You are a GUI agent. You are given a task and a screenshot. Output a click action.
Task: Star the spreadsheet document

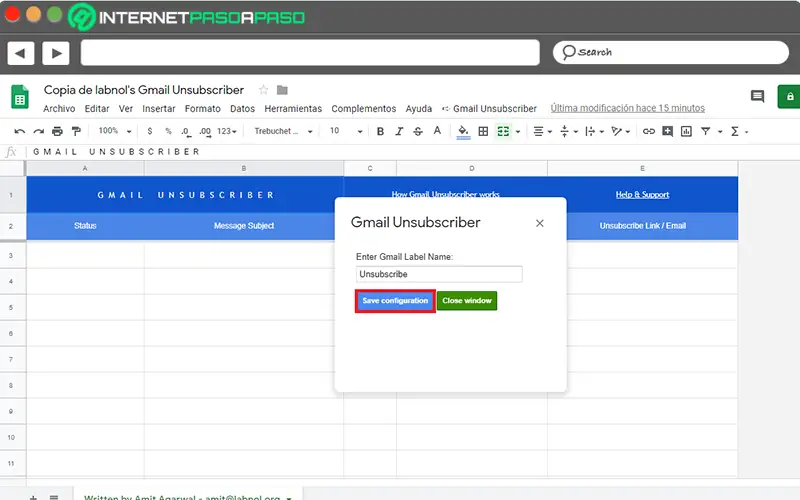[x=263, y=90]
